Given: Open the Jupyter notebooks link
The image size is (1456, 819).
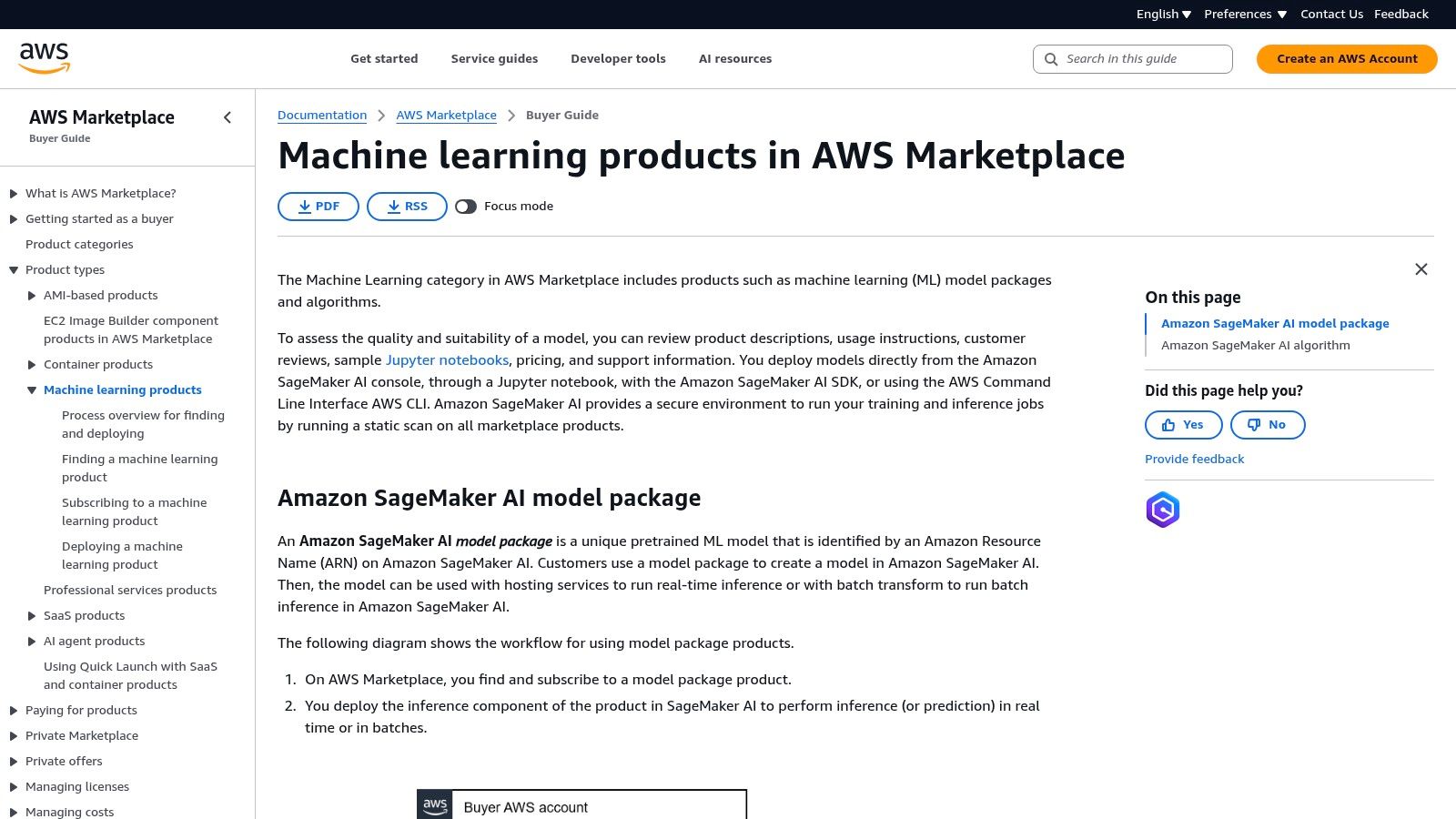Looking at the screenshot, I should point(449,359).
